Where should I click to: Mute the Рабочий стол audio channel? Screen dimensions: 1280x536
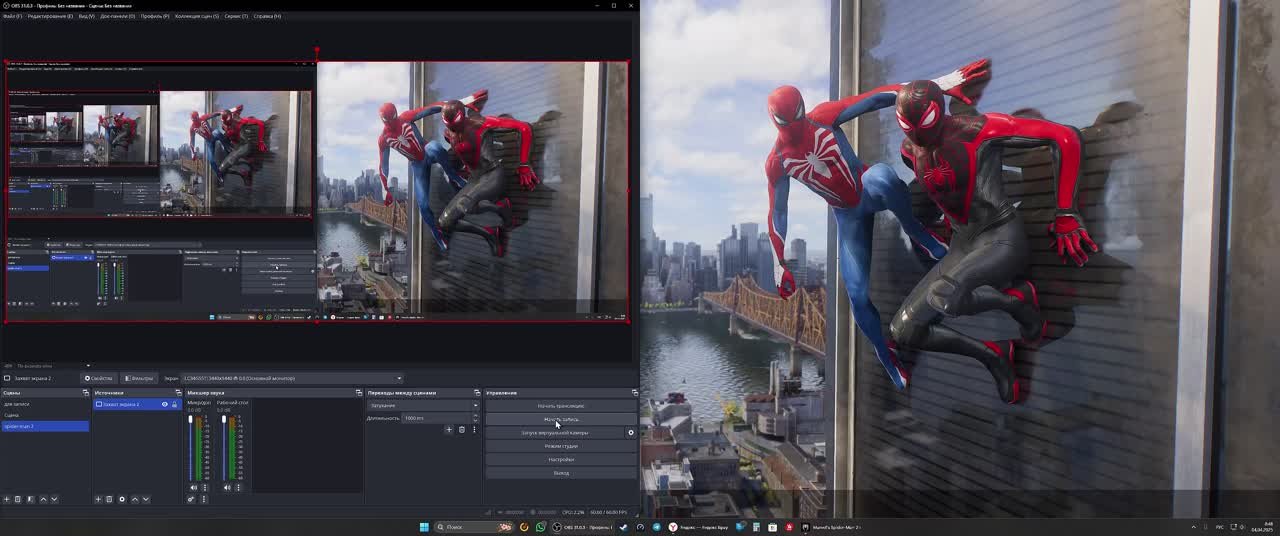(x=227, y=487)
